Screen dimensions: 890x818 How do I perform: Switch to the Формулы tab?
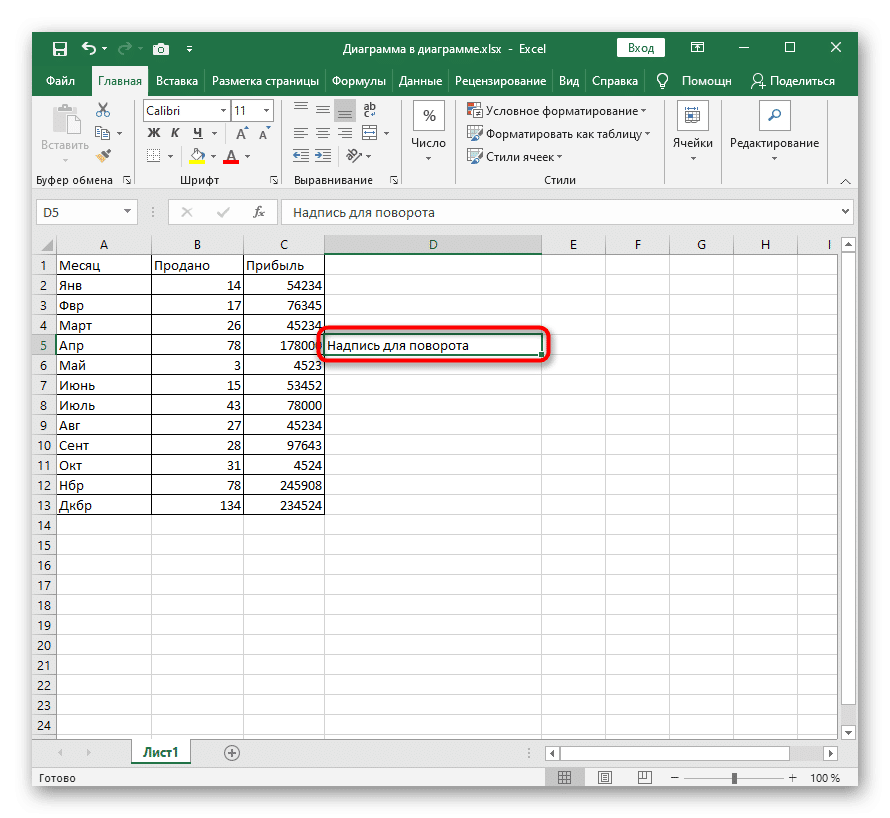(360, 81)
